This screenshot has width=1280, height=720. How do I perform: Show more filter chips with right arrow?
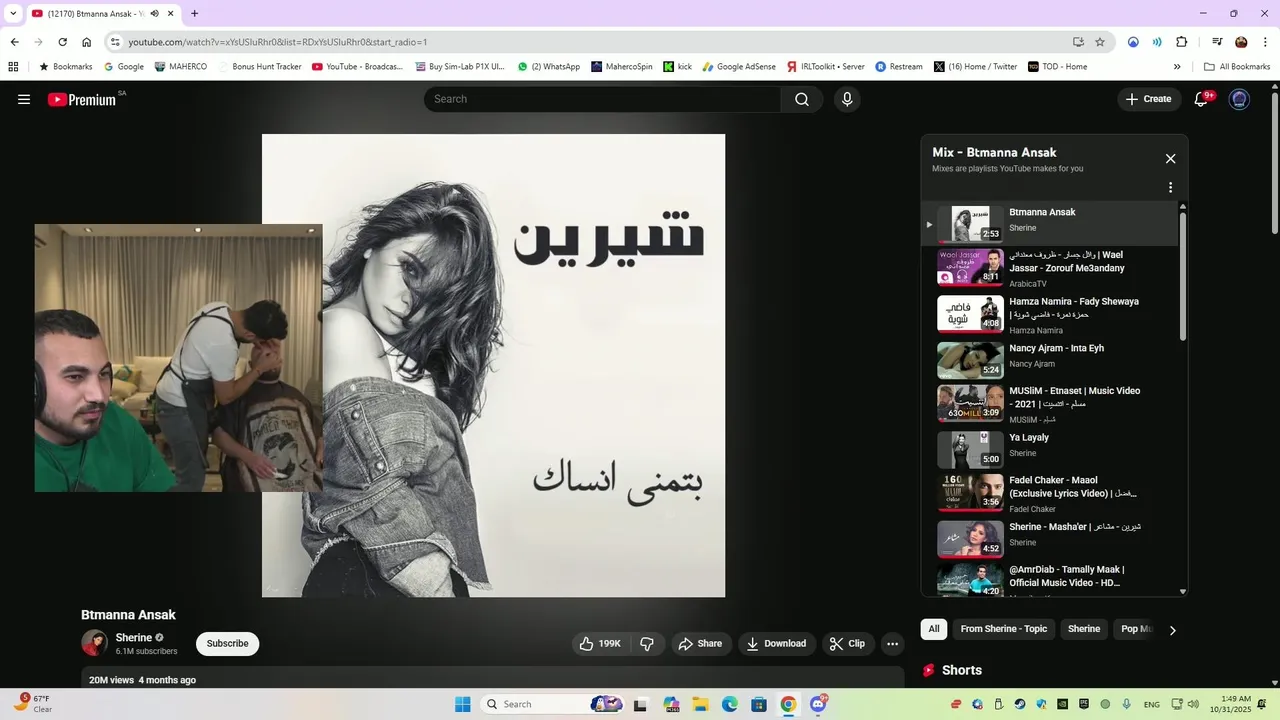pyautogui.click(x=1173, y=630)
